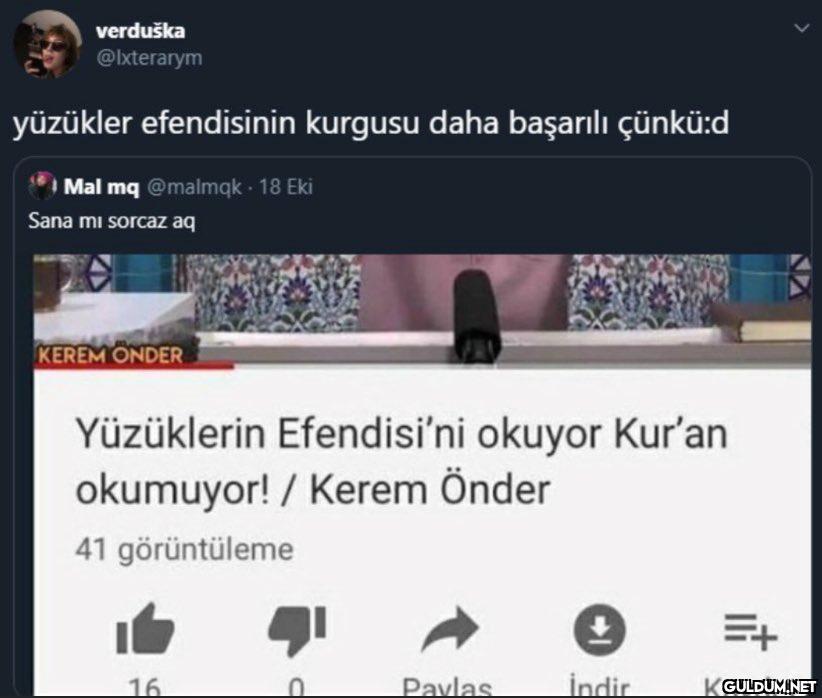Open verduška's profile avatar
822x698 pixels.
48,44
